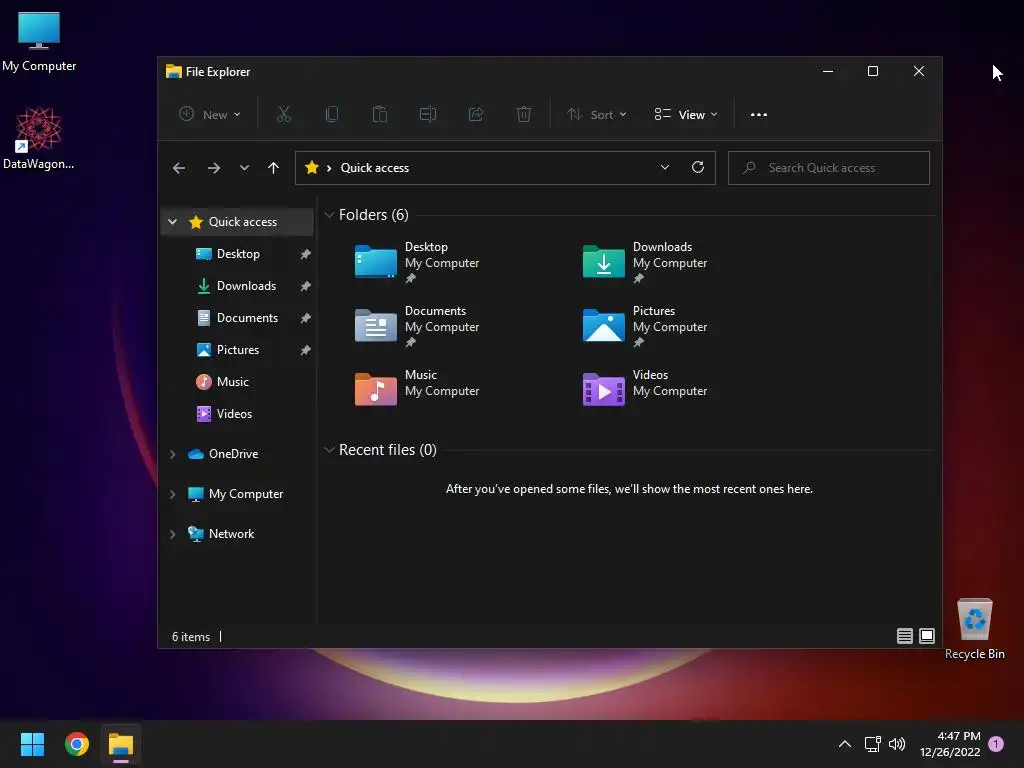The width and height of the screenshot is (1024, 768).
Task: Select the Recycle Bin desktop icon
Action: coord(974,628)
